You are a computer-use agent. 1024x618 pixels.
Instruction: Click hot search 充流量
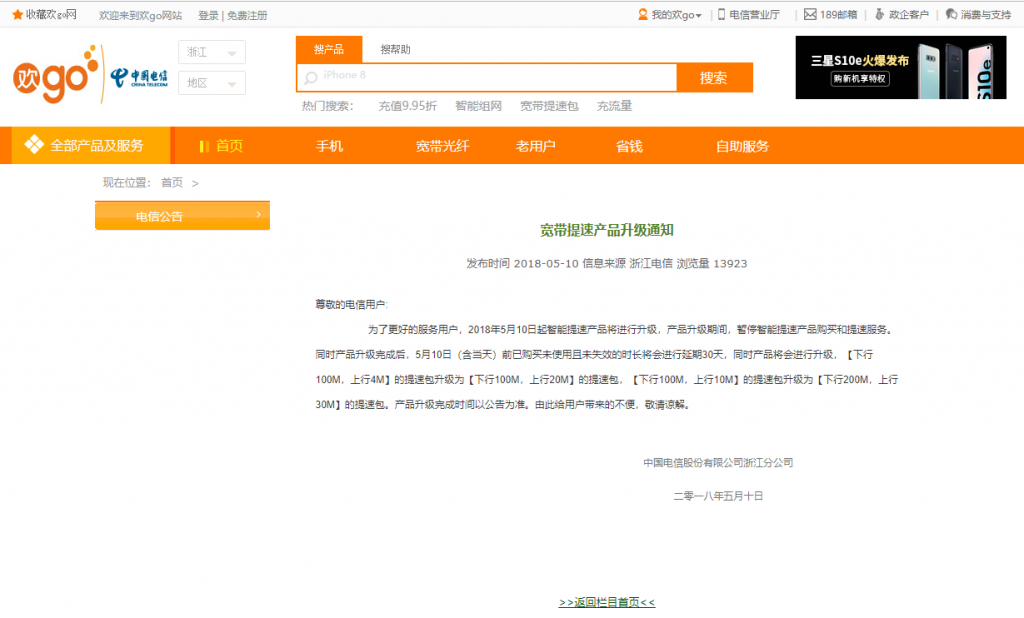click(615, 106)
